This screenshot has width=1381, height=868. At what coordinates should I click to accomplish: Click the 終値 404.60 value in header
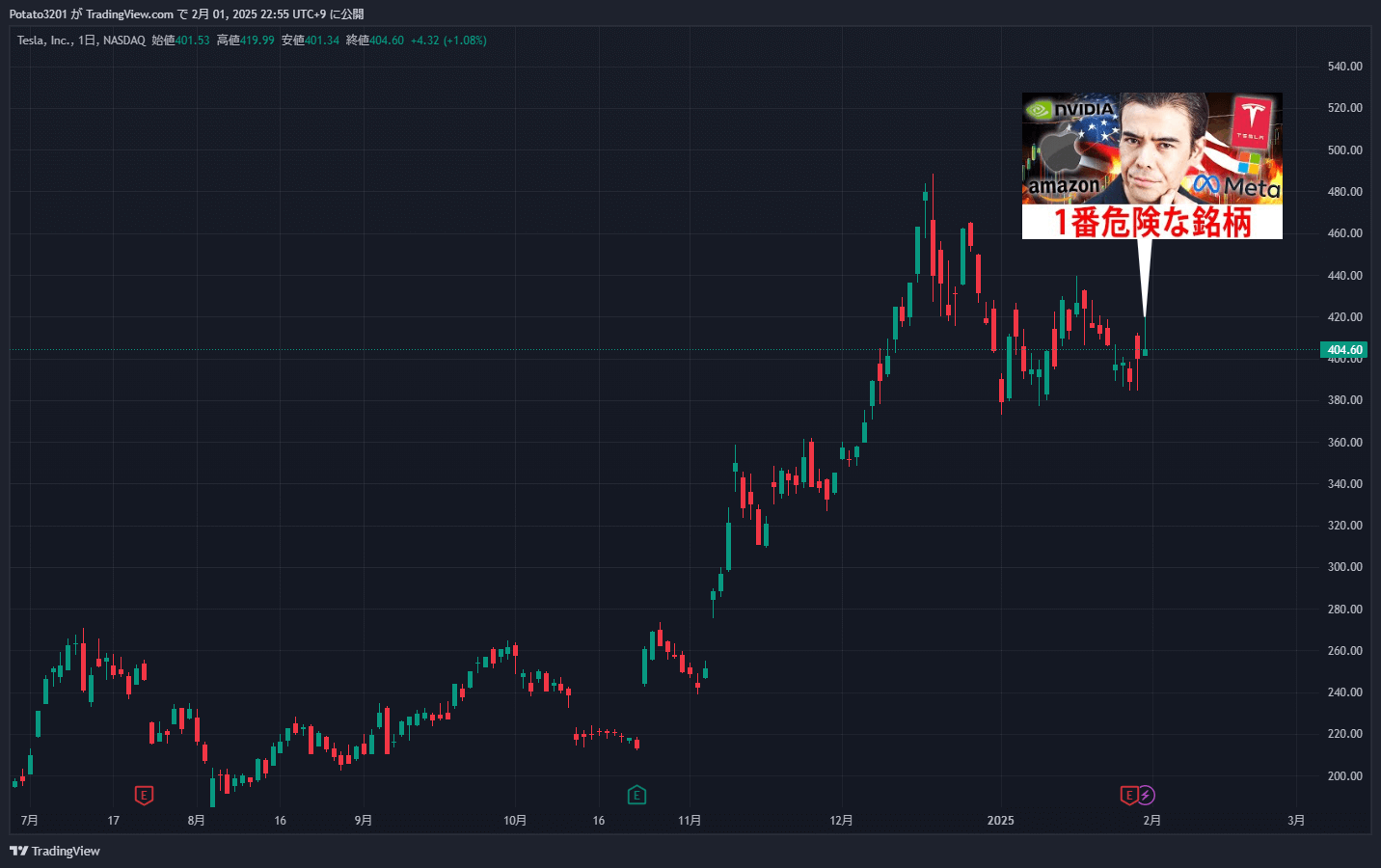pos(375,41)
